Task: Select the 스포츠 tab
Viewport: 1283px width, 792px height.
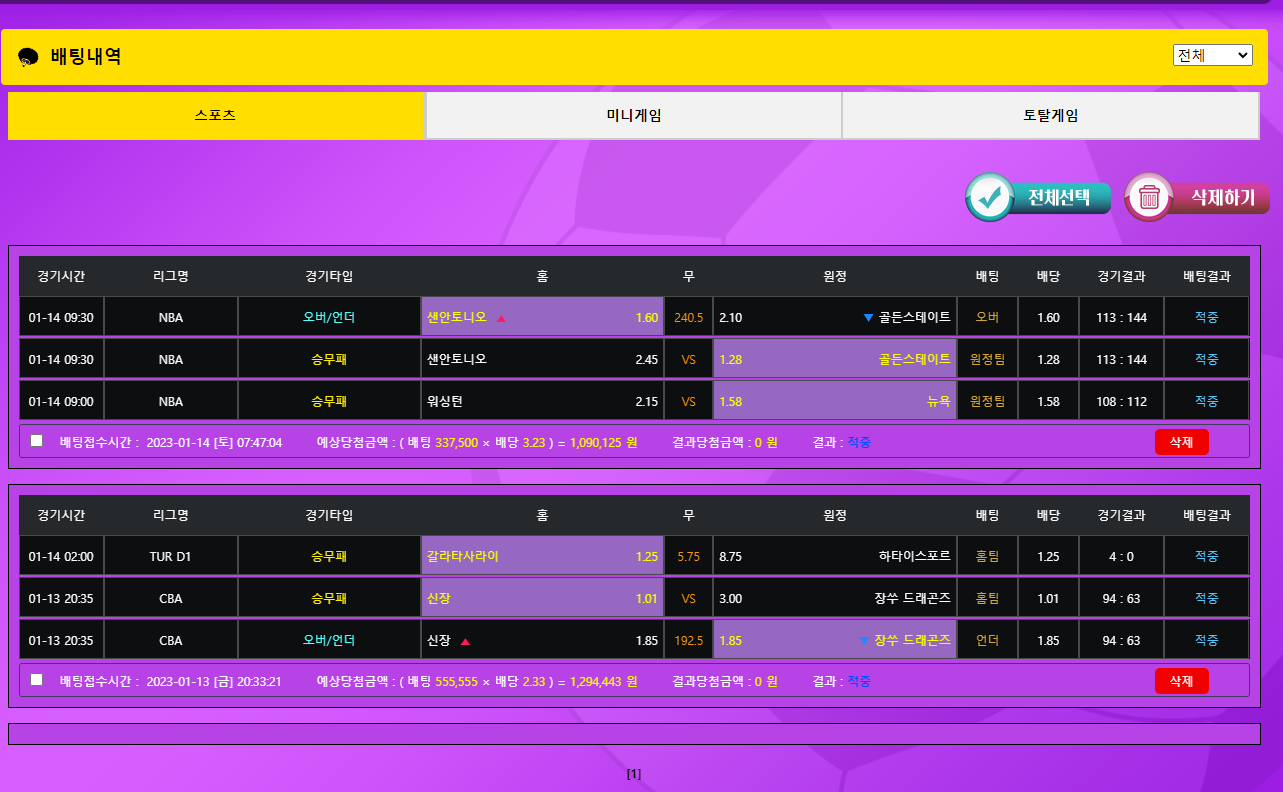Action: click(216, 116)
